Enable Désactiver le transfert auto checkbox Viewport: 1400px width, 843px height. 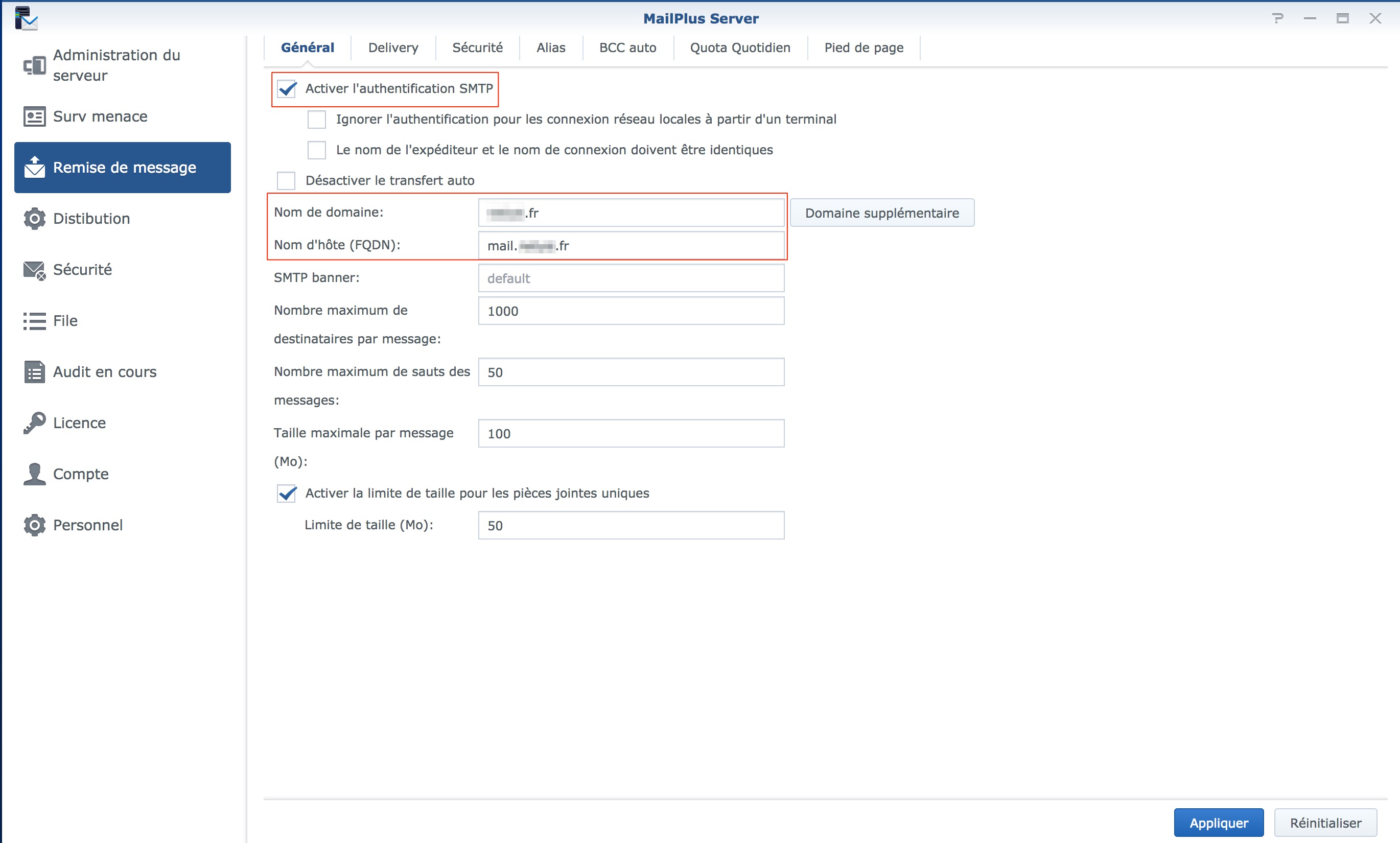point(286,181)
